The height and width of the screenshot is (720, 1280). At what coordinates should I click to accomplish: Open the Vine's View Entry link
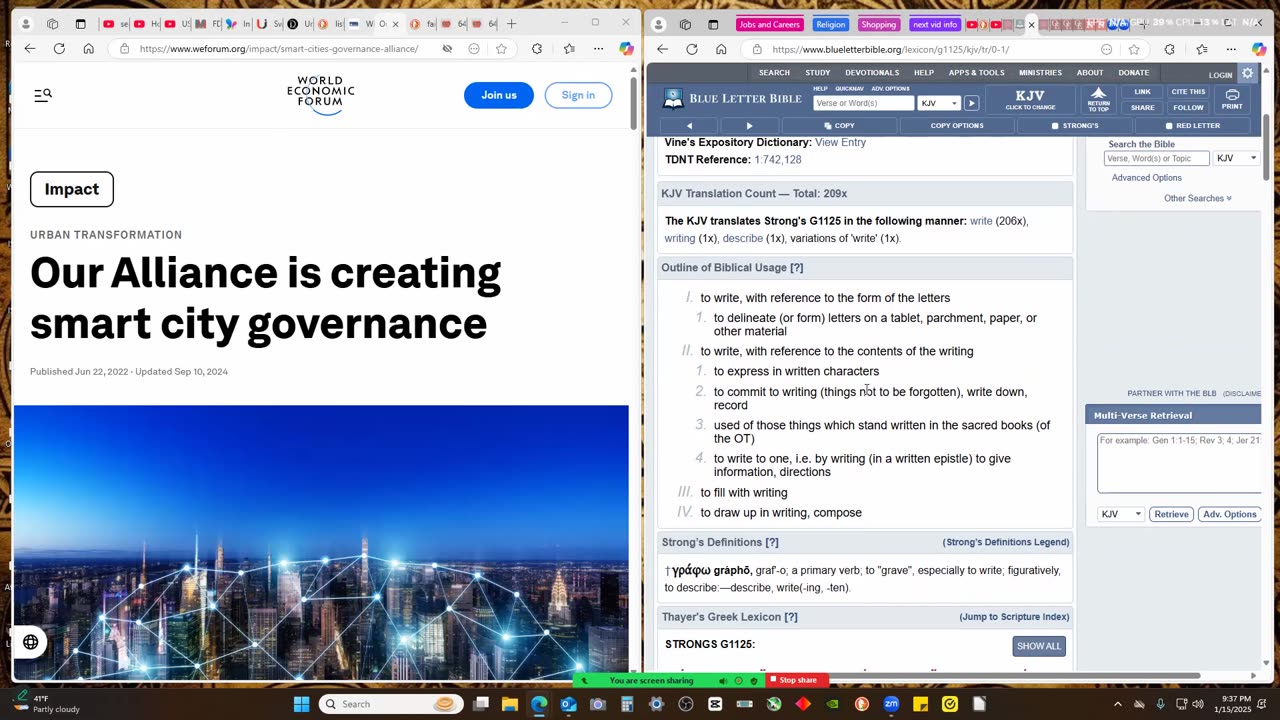[840, 142]
